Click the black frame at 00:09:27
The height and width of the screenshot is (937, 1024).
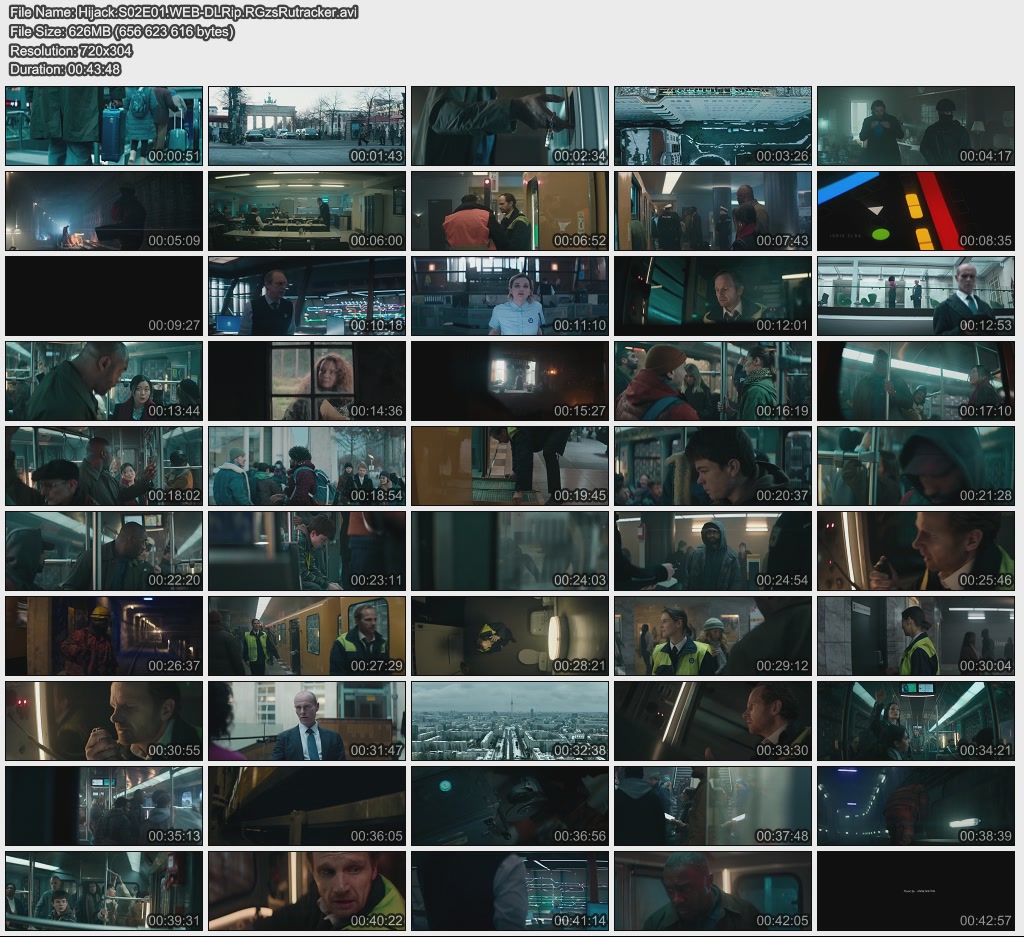[104, 296]
